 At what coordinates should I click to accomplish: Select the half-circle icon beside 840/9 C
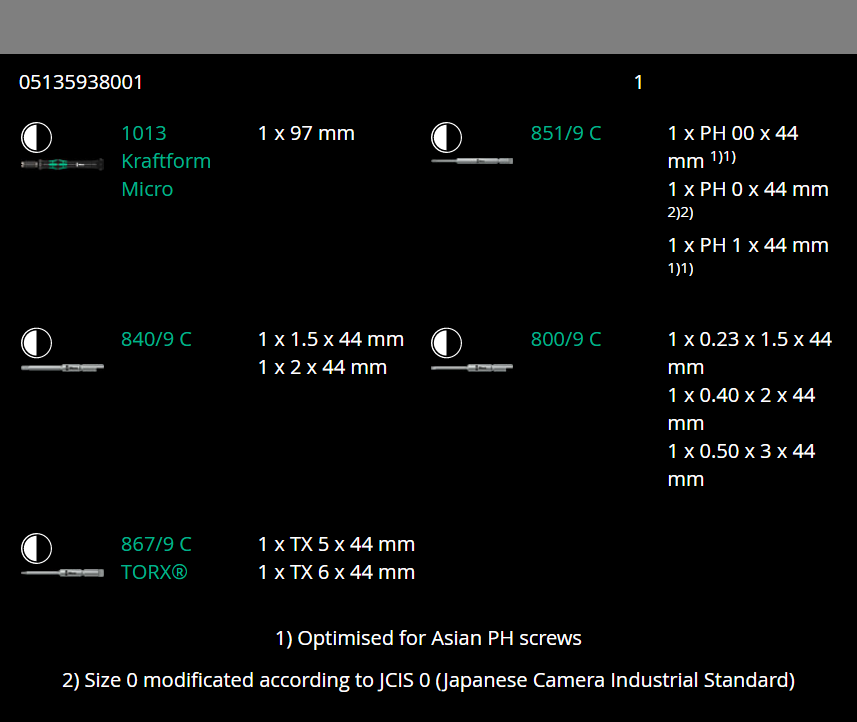pos(36,343)
